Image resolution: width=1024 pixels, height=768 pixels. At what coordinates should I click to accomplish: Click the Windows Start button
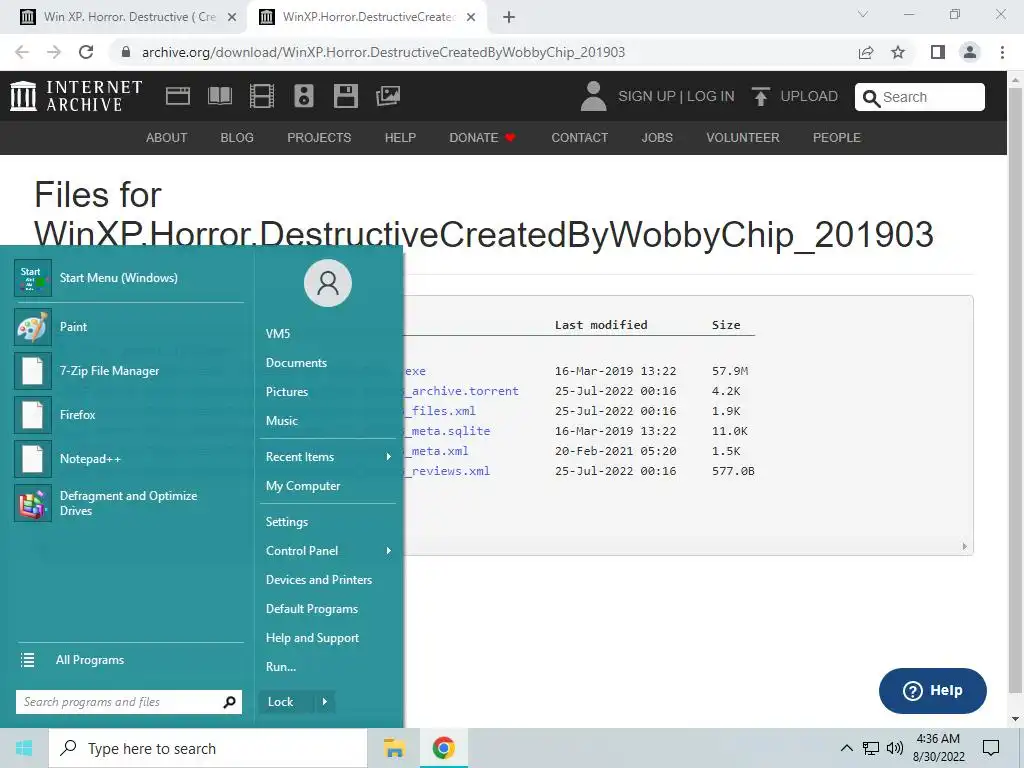24,748
